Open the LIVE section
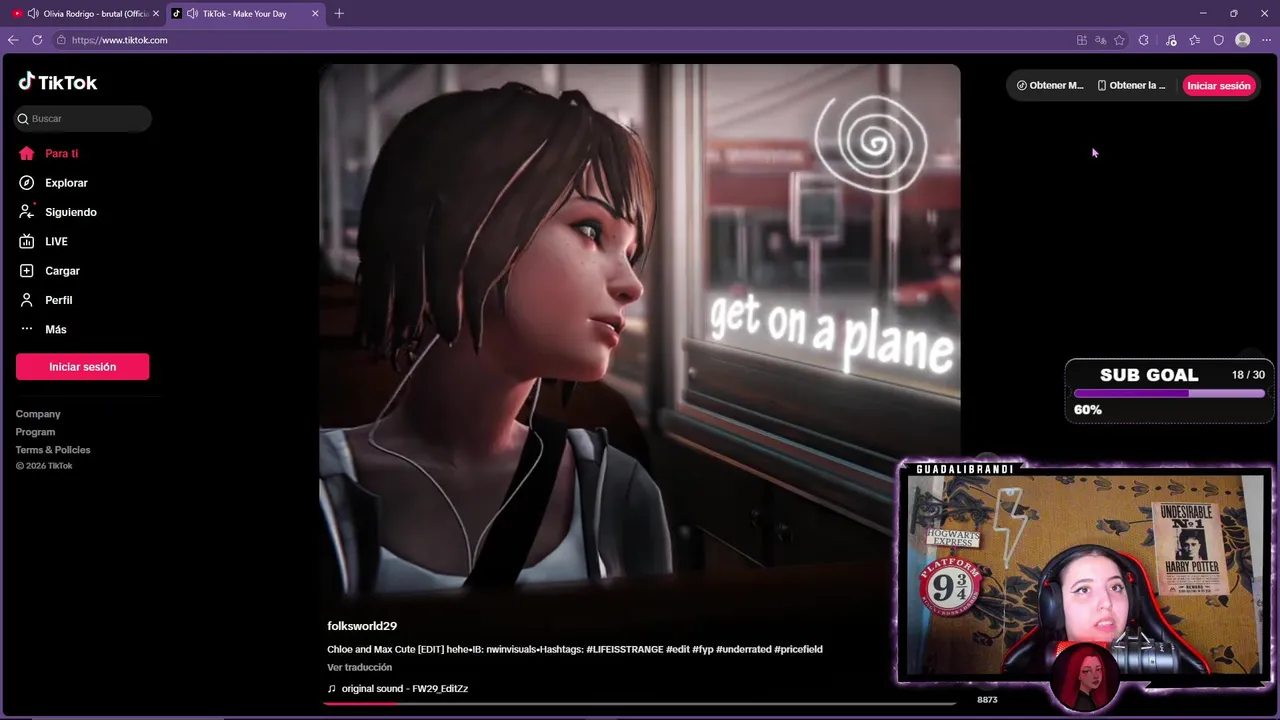 pyautogui.click(x=56, y=241)
